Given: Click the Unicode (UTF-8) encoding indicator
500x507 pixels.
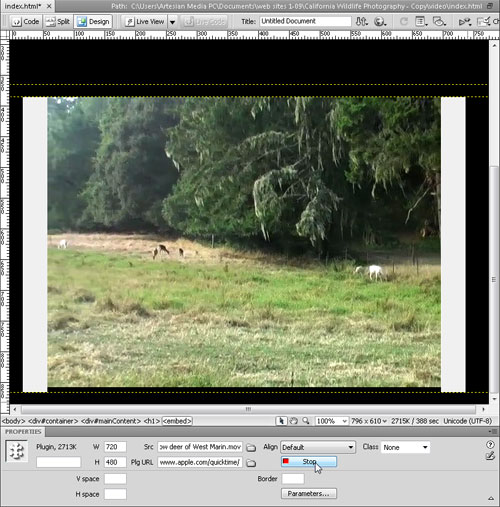Looking at the screenshot, I should (467, 421).
